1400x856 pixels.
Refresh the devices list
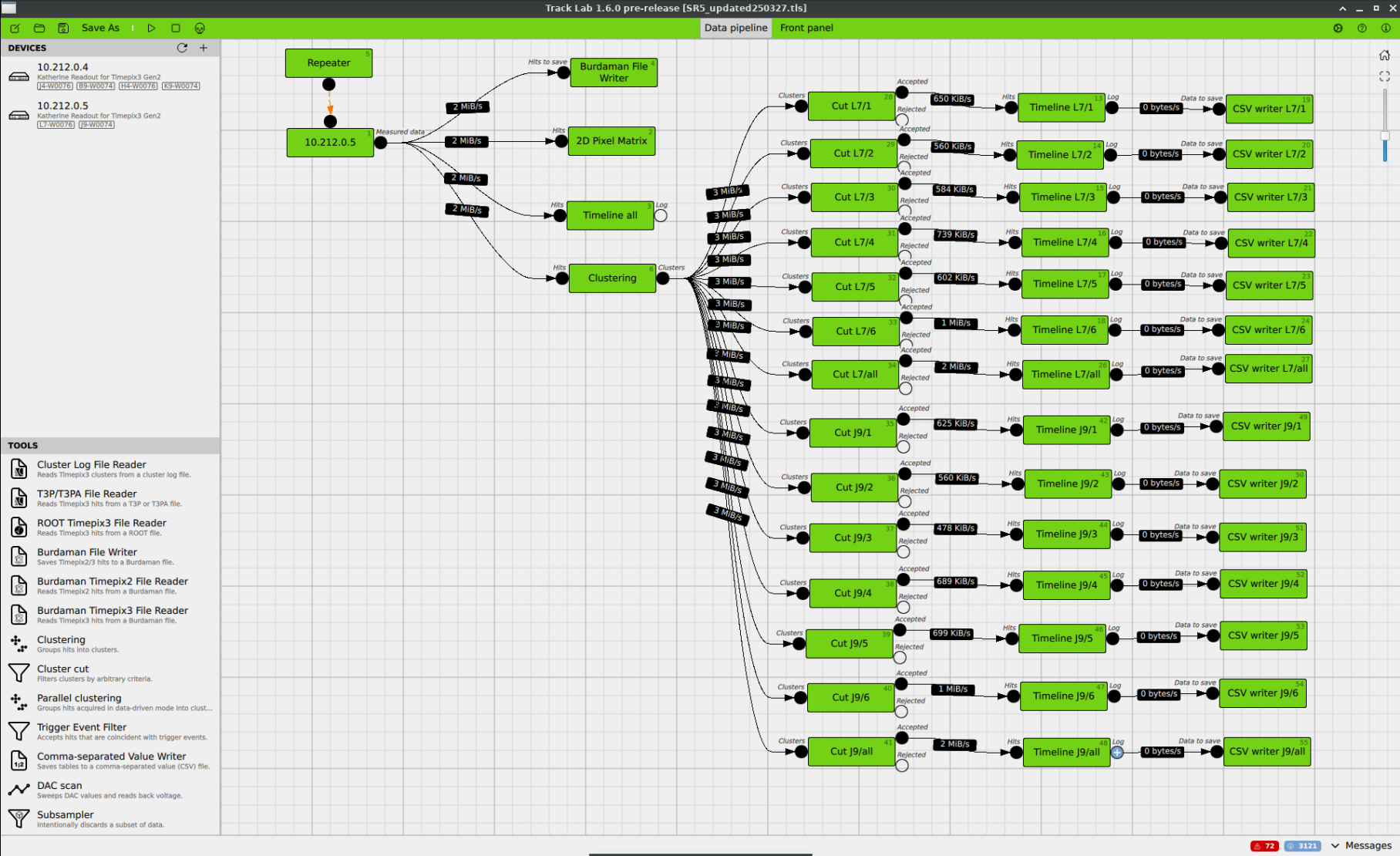[182, 48]
